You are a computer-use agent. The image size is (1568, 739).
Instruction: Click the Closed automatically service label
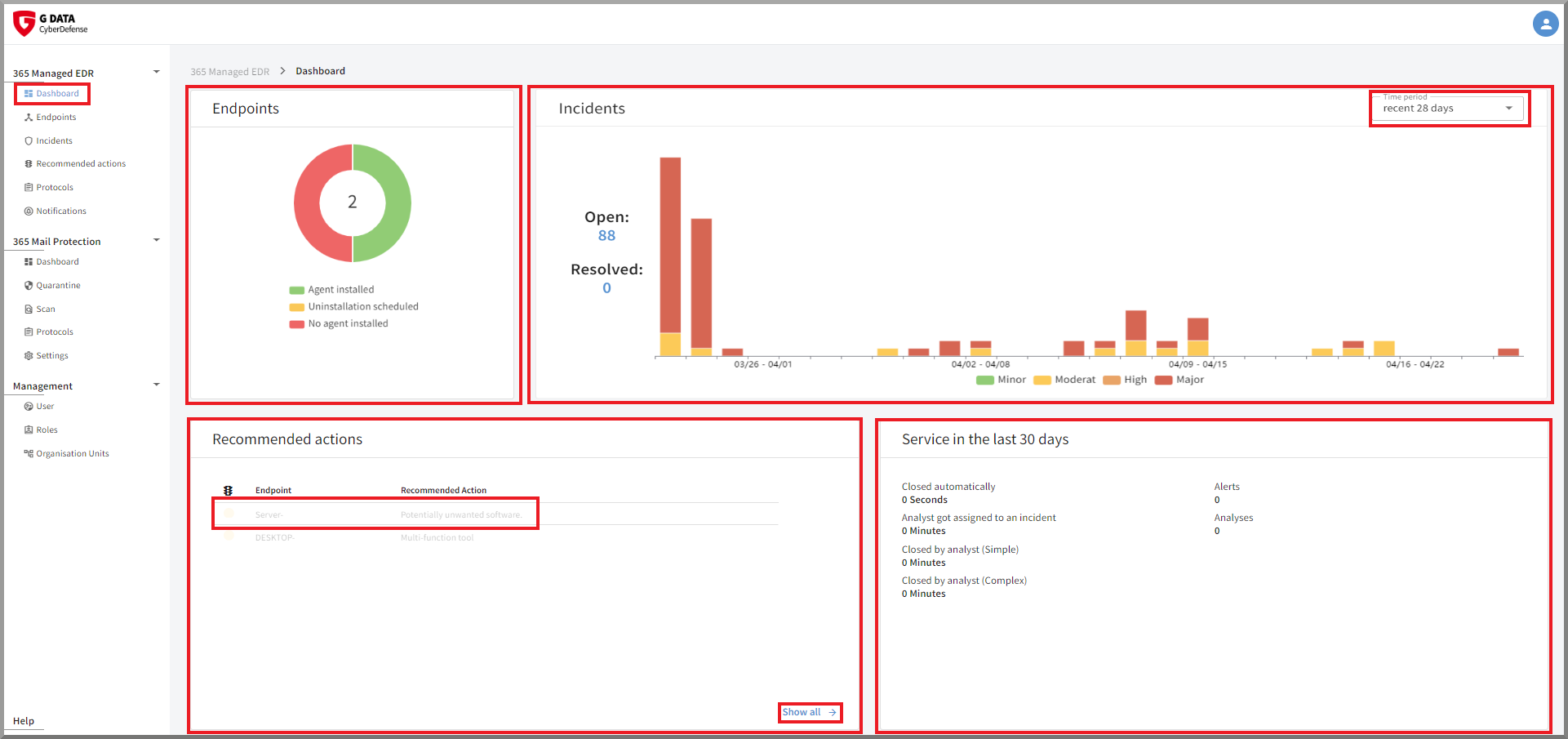[x=948, y=487]
